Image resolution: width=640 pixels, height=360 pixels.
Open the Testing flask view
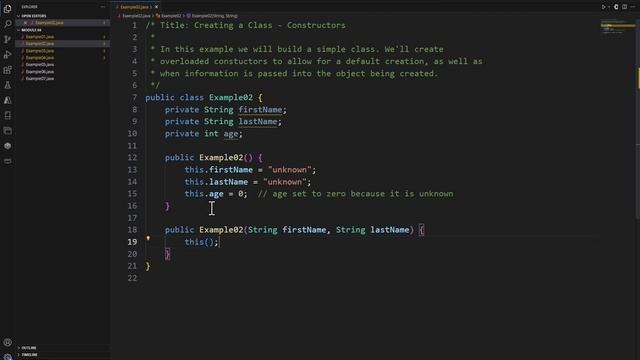point(7,85)
